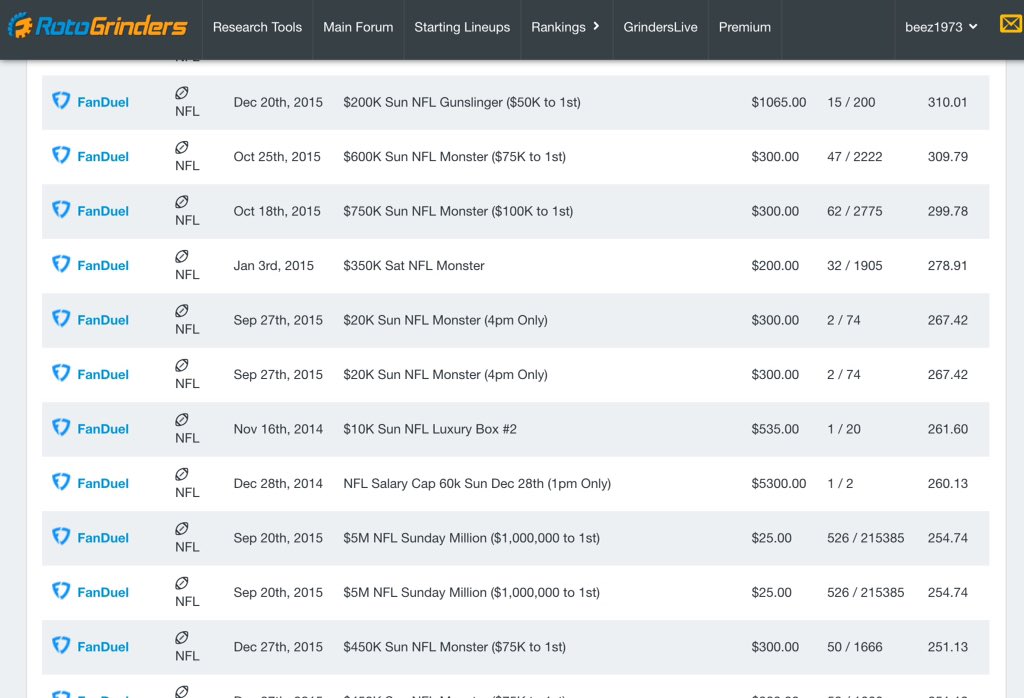Click football icon in Oct 25th, 2015 row

pos(182,148)
